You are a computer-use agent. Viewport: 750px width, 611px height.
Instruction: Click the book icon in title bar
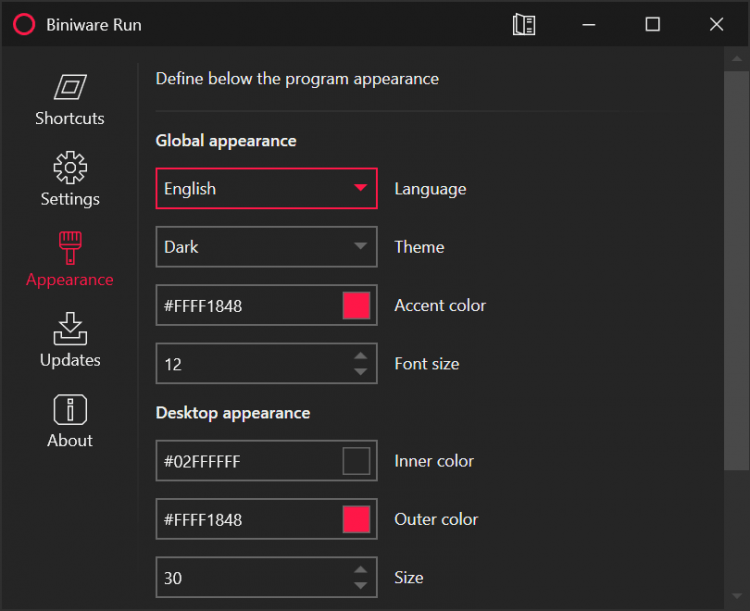524,25
